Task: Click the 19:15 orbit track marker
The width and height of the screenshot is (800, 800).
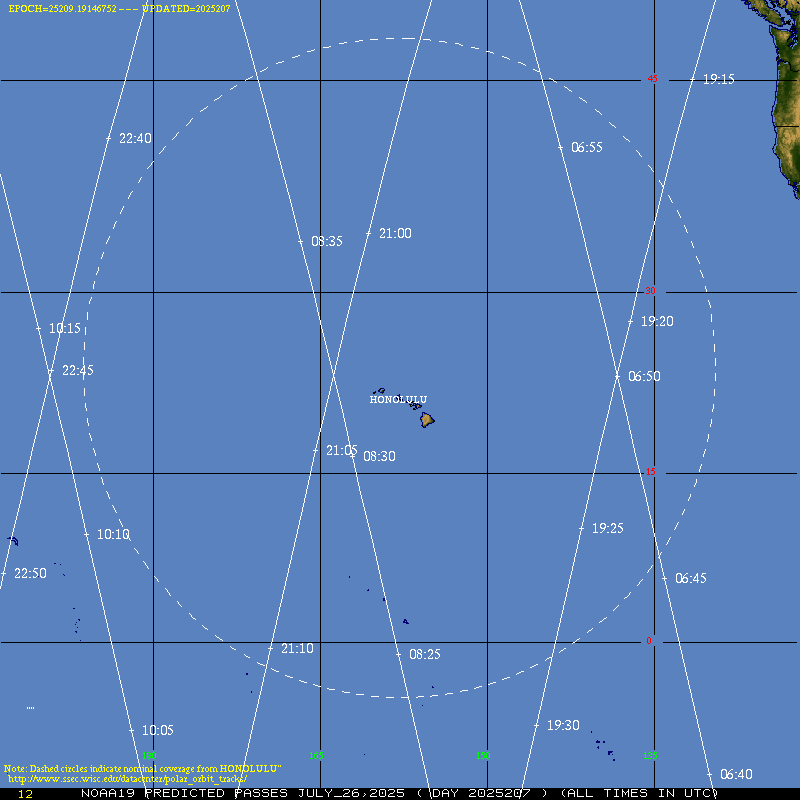Action: pyautogui.click(x=718, y=79)
